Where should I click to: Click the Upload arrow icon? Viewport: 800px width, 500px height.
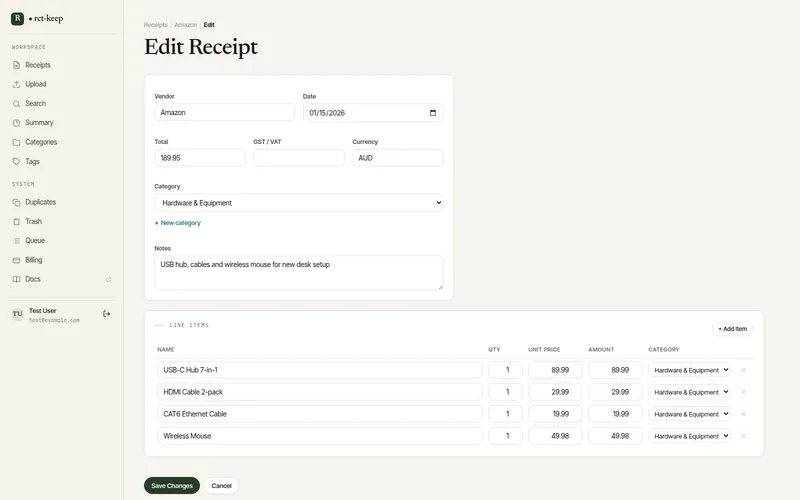[16, 84]
